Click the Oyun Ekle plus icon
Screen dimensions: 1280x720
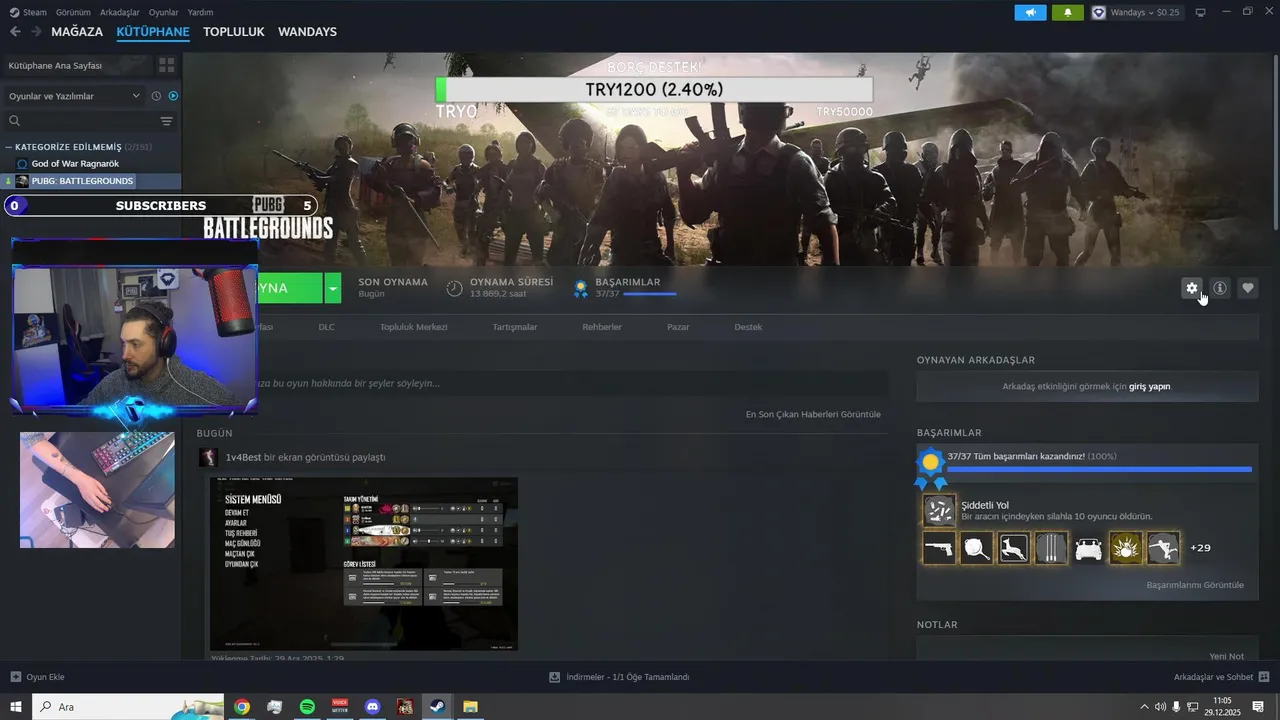(15, 677)
